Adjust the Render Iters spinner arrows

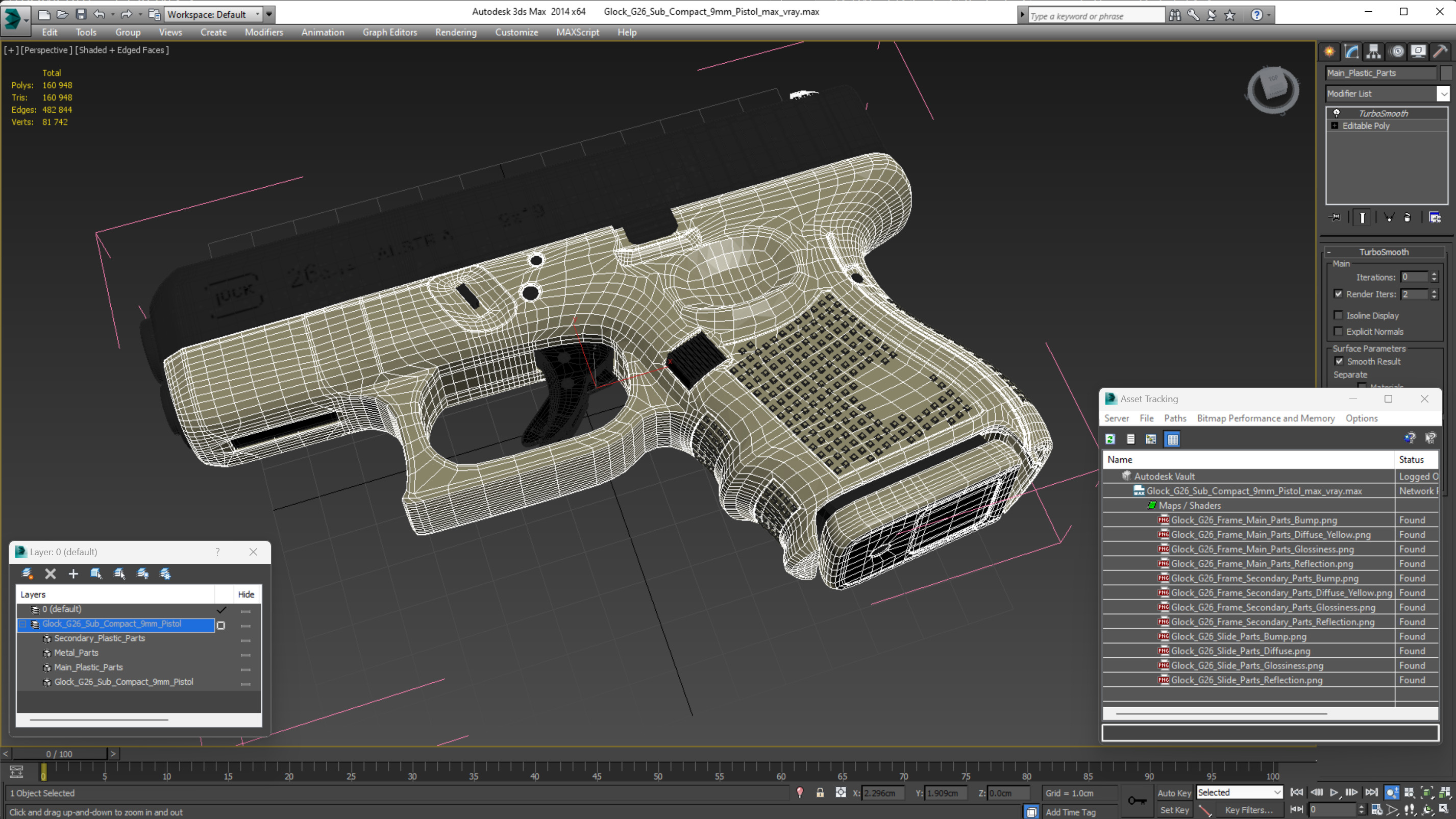pyautogui.click(x=1434, y=294)
